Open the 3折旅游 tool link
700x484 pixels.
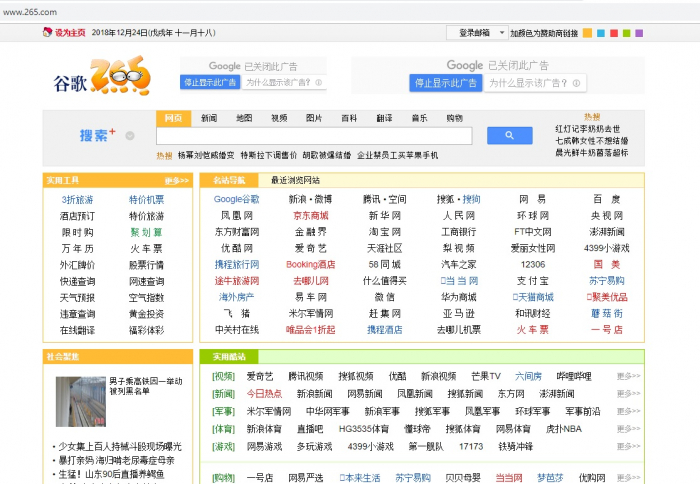[x=77, y=200]
